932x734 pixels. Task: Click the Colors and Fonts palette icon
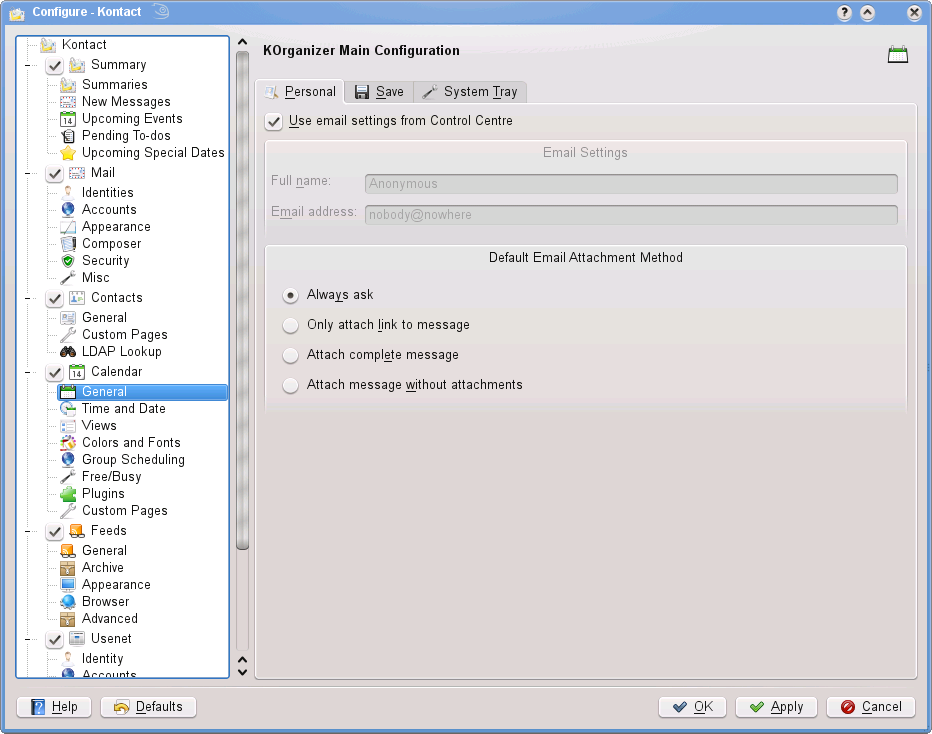[x=68, y=443]
